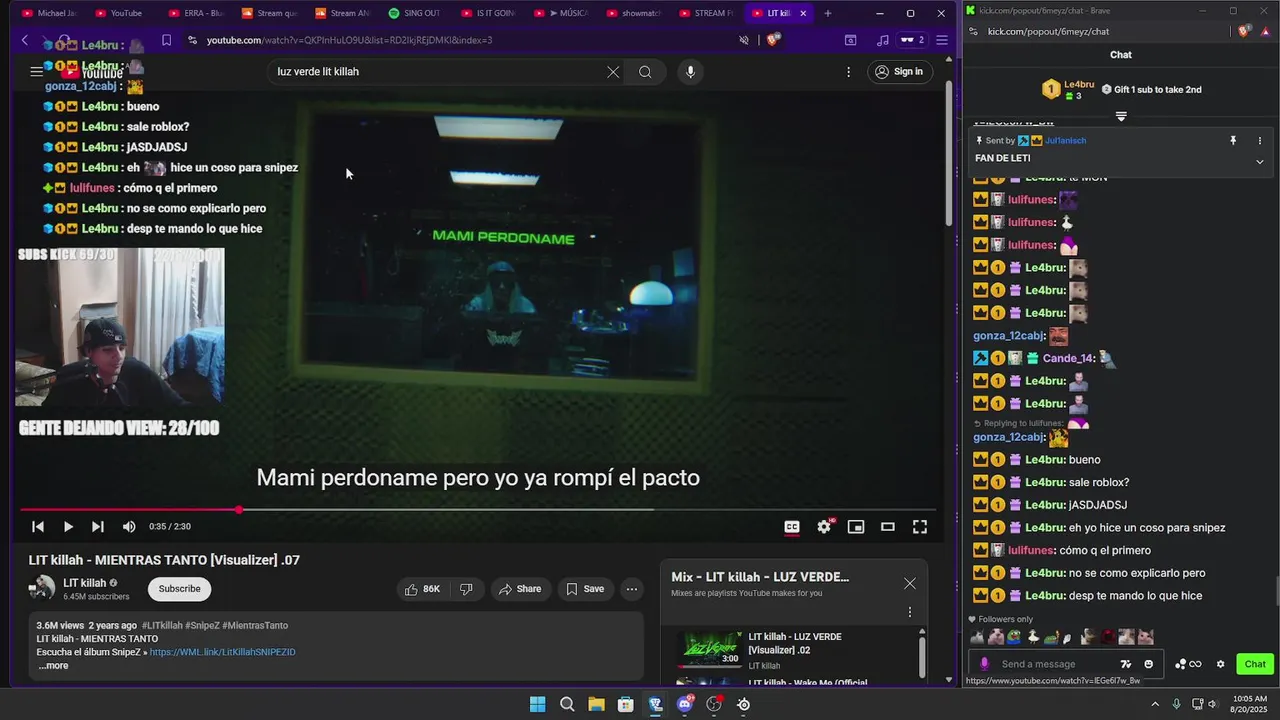Toggle closed captions on the video
Image resolution: width=1280 pixels, height=720 pixels.
(792, 527)
